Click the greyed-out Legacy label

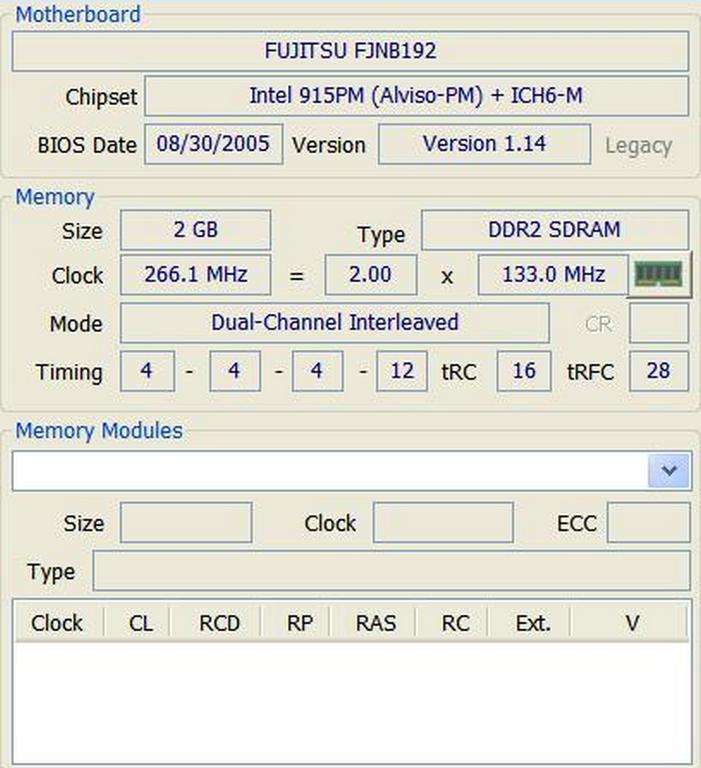point(638,145)
